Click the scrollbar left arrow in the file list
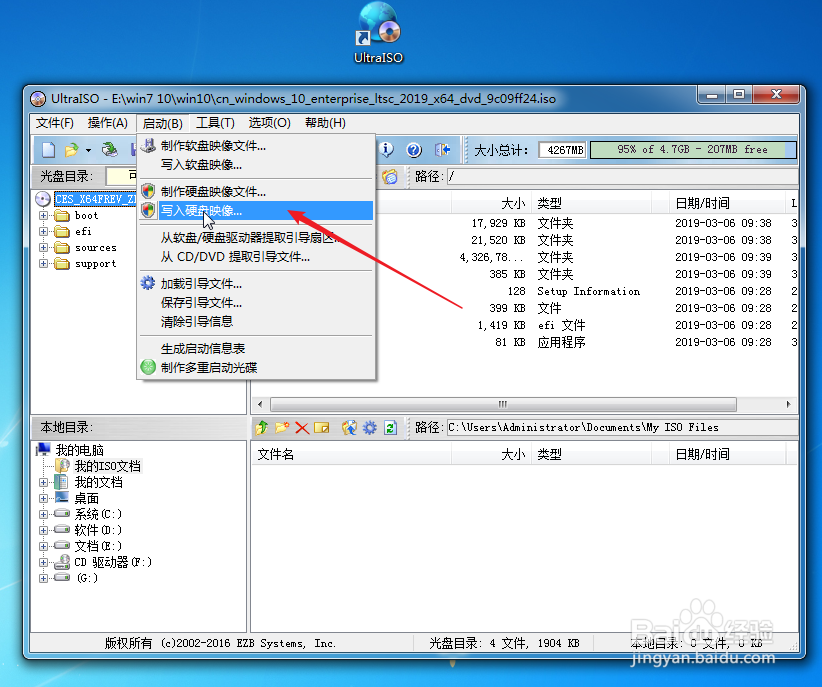822x687 pixels. tap(260, 404)
